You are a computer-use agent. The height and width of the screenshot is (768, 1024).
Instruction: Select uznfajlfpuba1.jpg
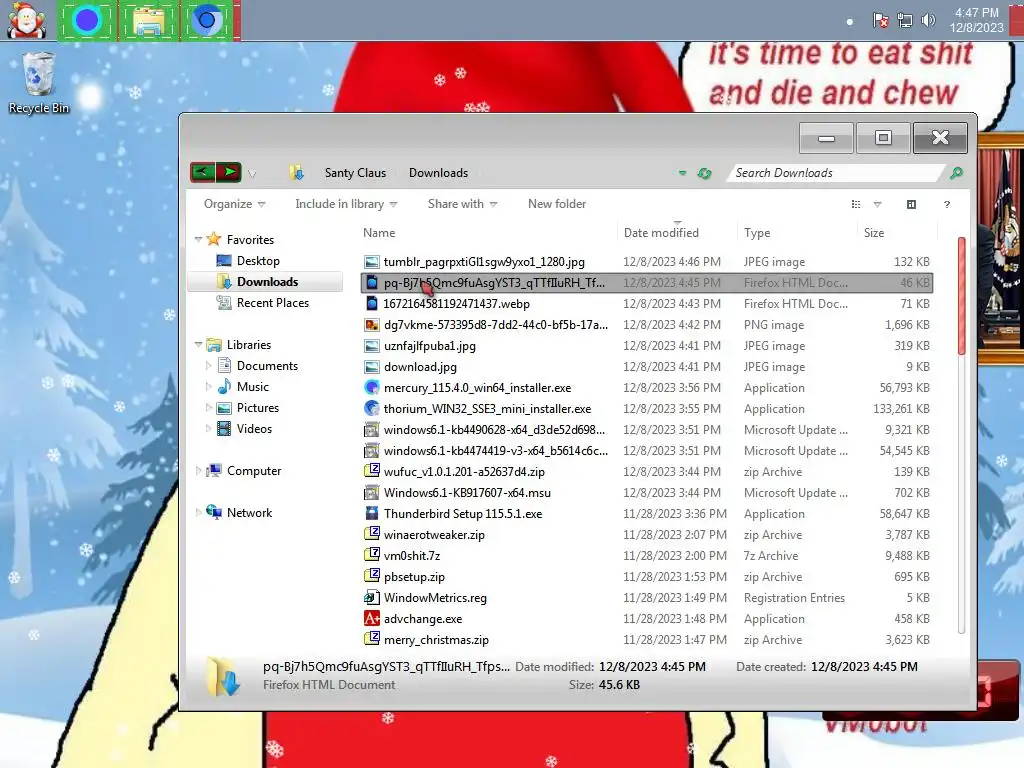430,345
